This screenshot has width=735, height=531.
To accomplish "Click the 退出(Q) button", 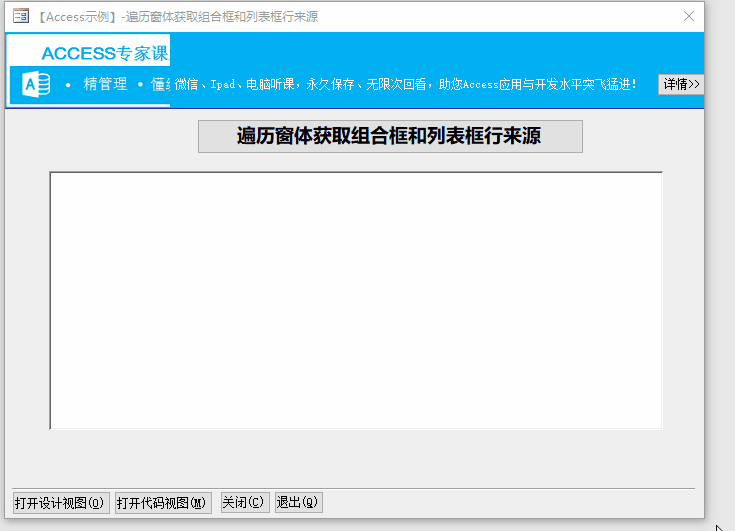I will click(x=299, y=502).
